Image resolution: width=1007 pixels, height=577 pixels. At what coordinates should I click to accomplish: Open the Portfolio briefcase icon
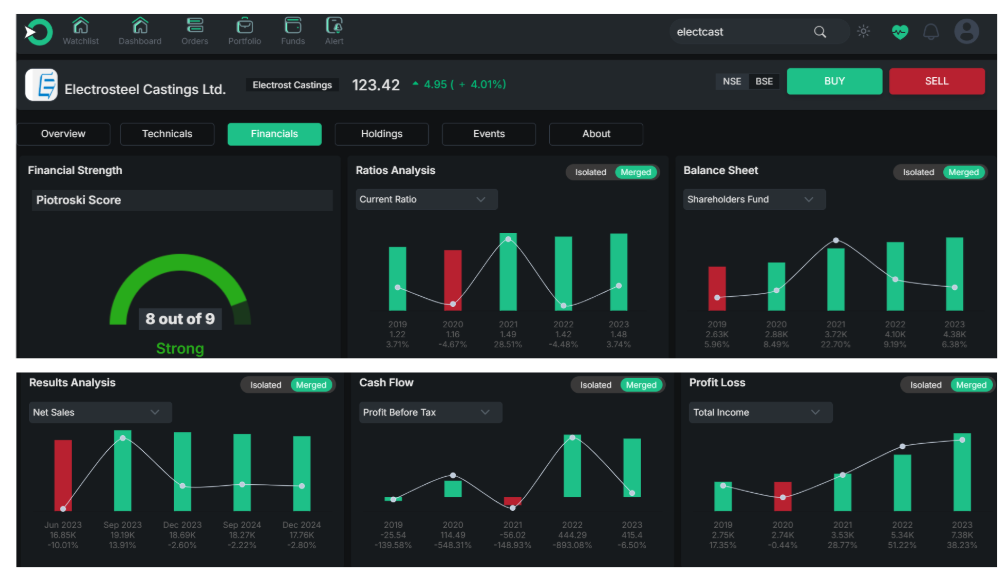click(245, 26)
